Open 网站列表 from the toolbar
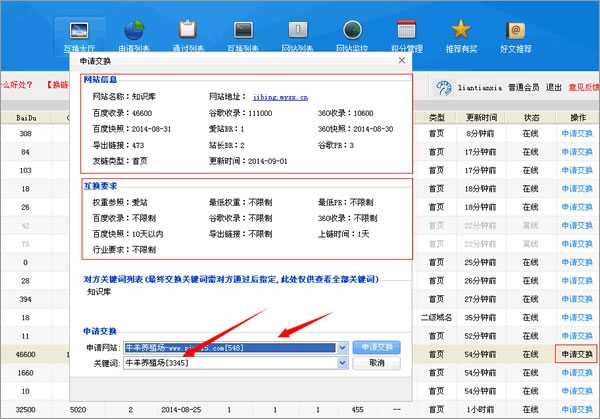 tap(298, 35)
